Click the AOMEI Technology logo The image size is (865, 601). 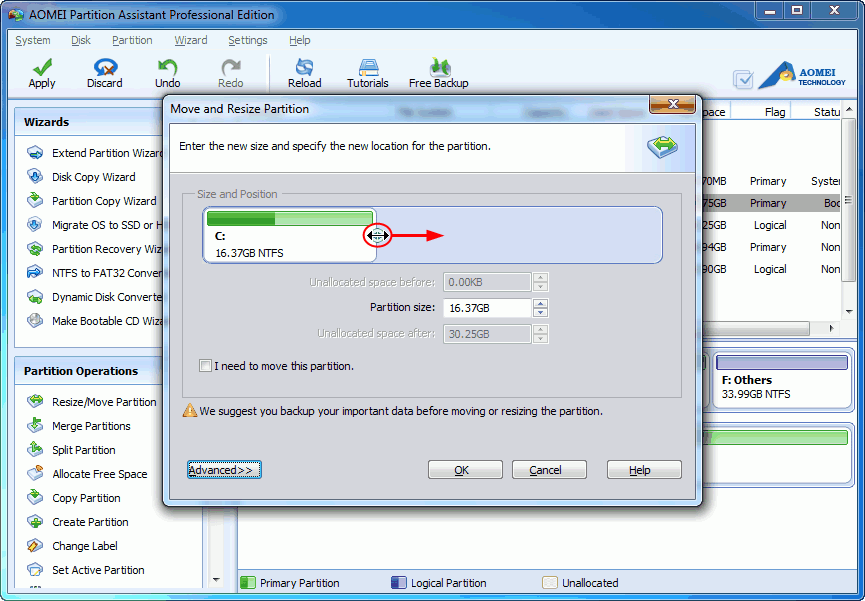802,76
